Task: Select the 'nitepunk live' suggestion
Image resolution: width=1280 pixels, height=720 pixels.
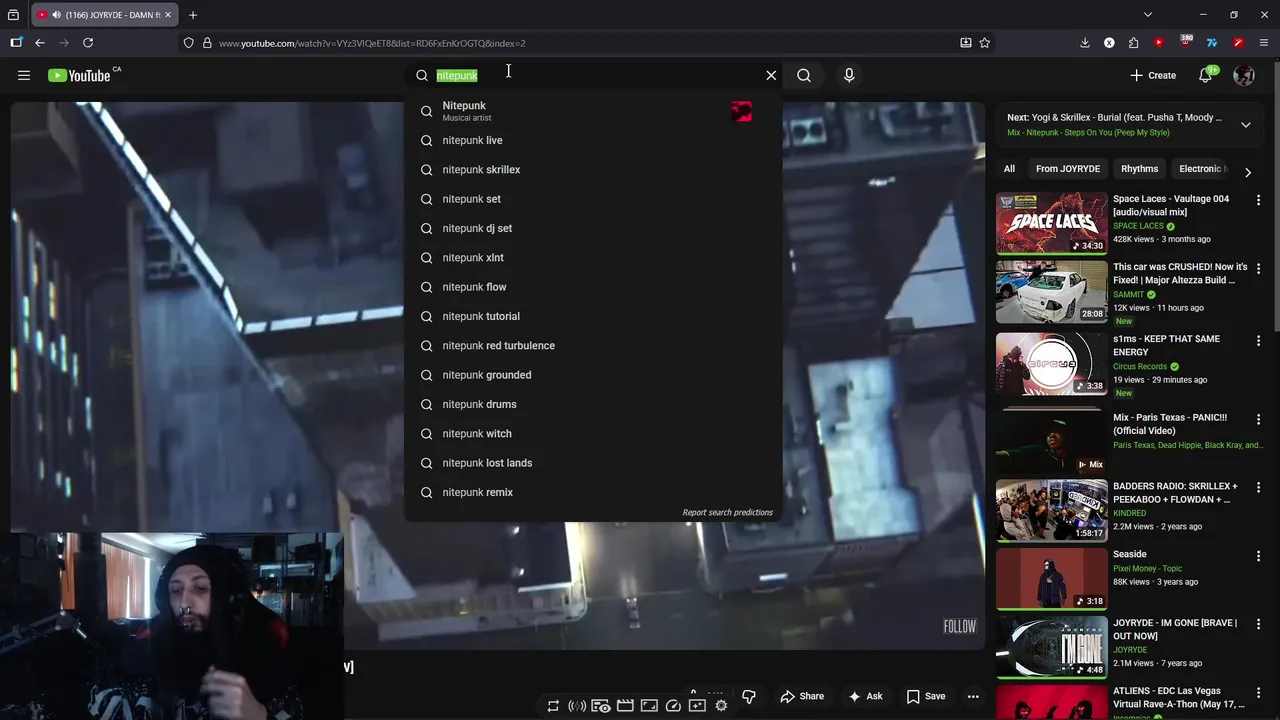Action: pos(593,141)
